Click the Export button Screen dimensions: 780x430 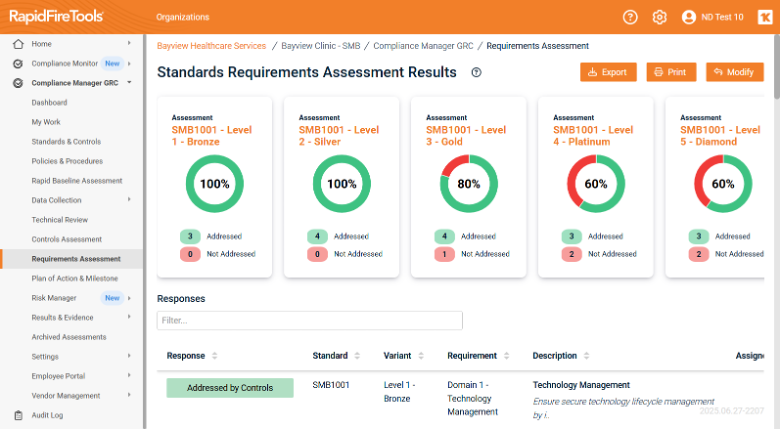608,72
